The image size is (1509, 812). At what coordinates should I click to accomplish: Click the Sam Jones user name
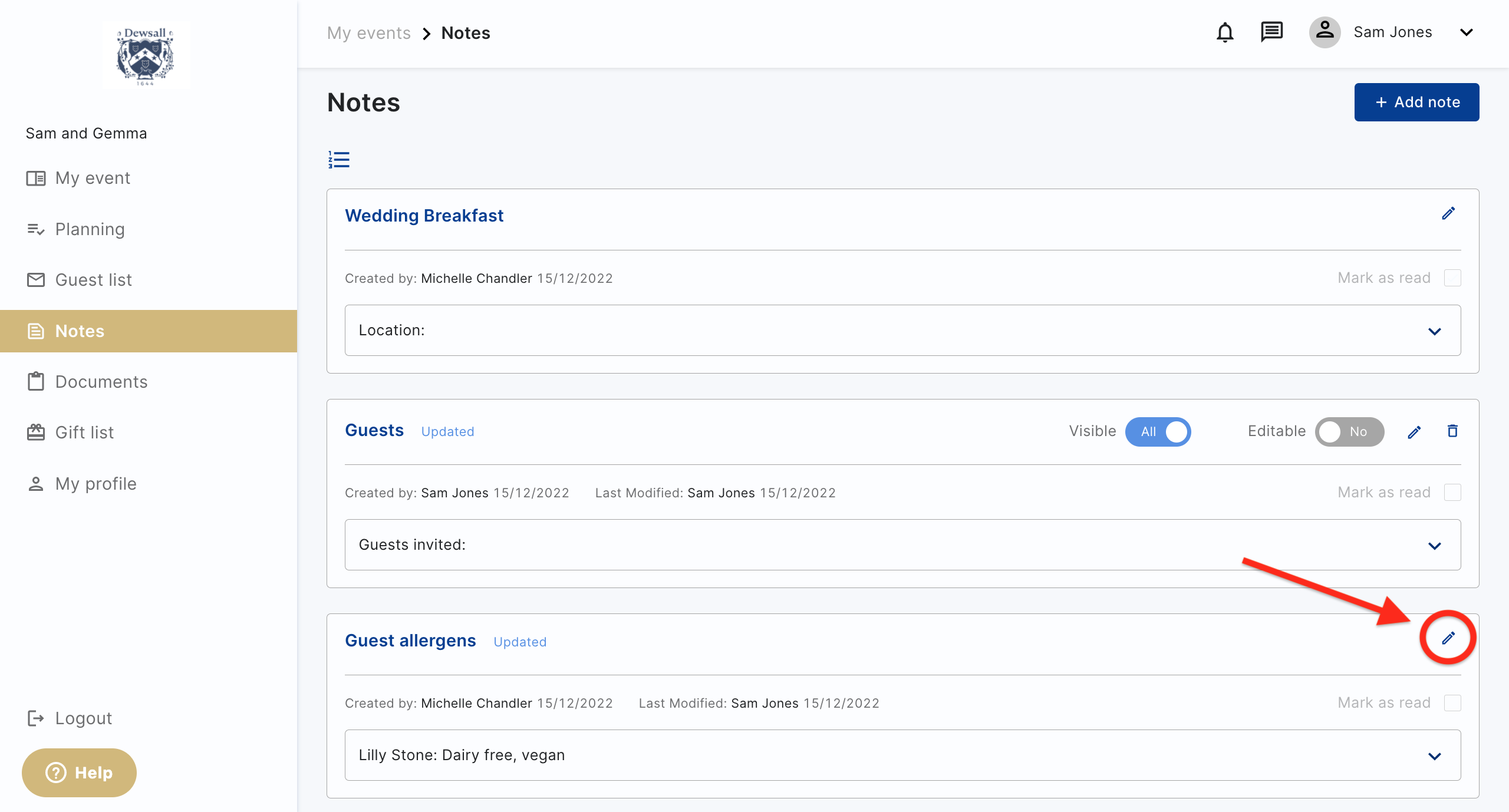pyautogui.click(x=1393, y=32)
